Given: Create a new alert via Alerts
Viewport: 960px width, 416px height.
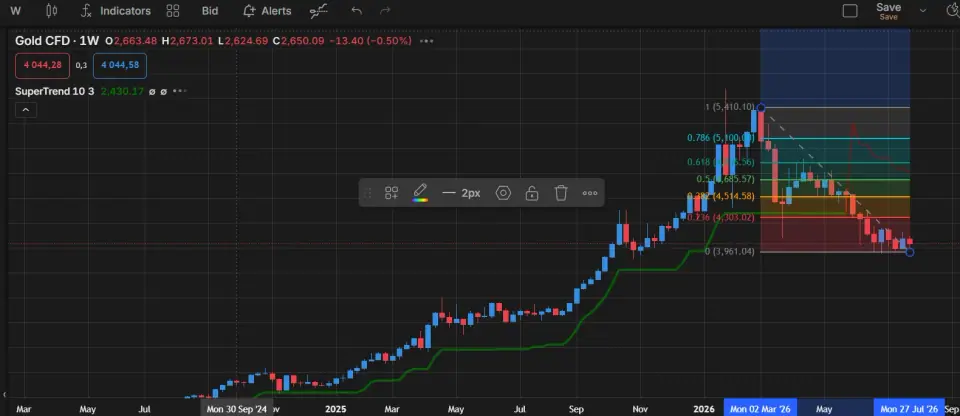Looking at the screenshot, I should click(267, 11).
